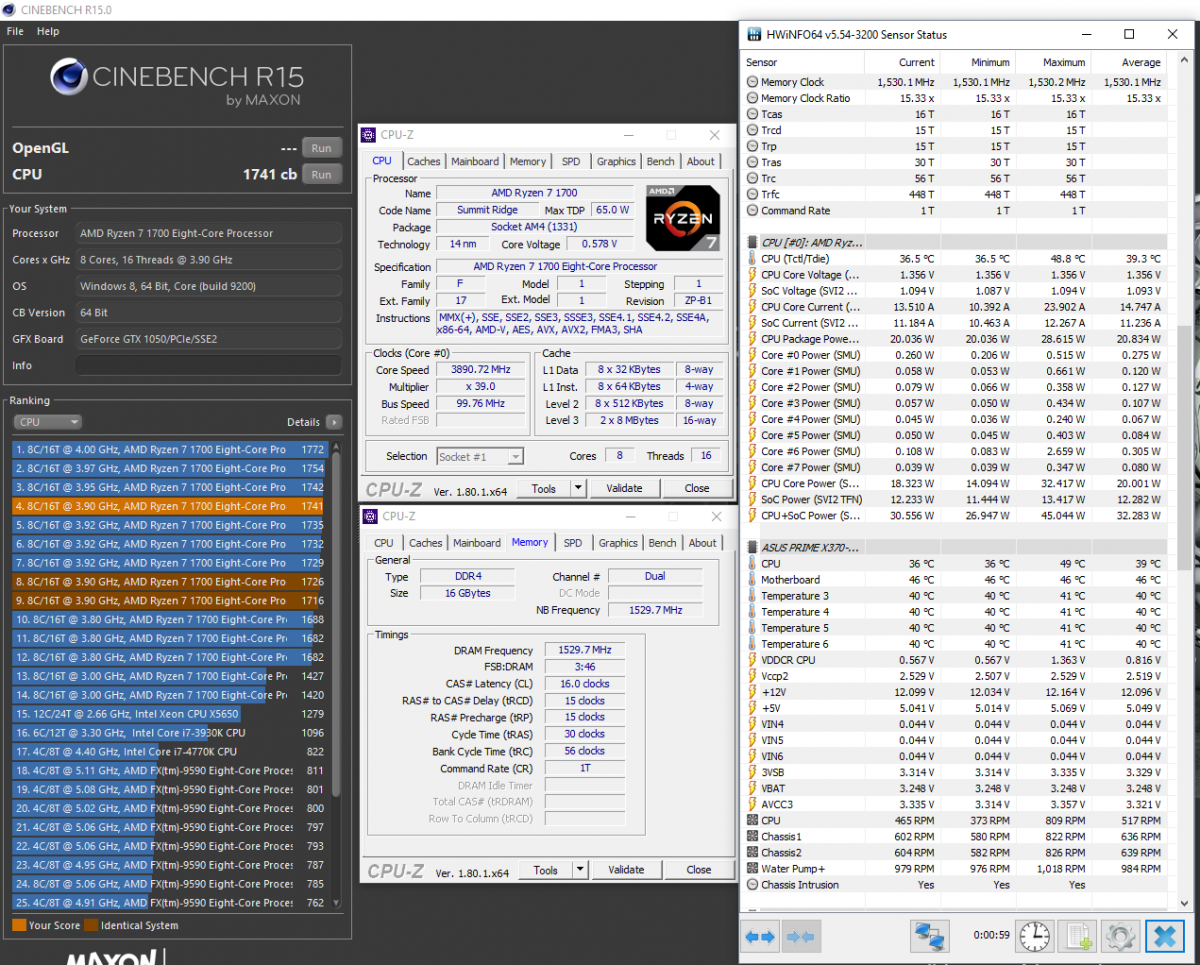Reset HWiNFO min/max with clock icon
Image resolution: width=1200 pixels, height=965 pixels.
[1036, 937]
